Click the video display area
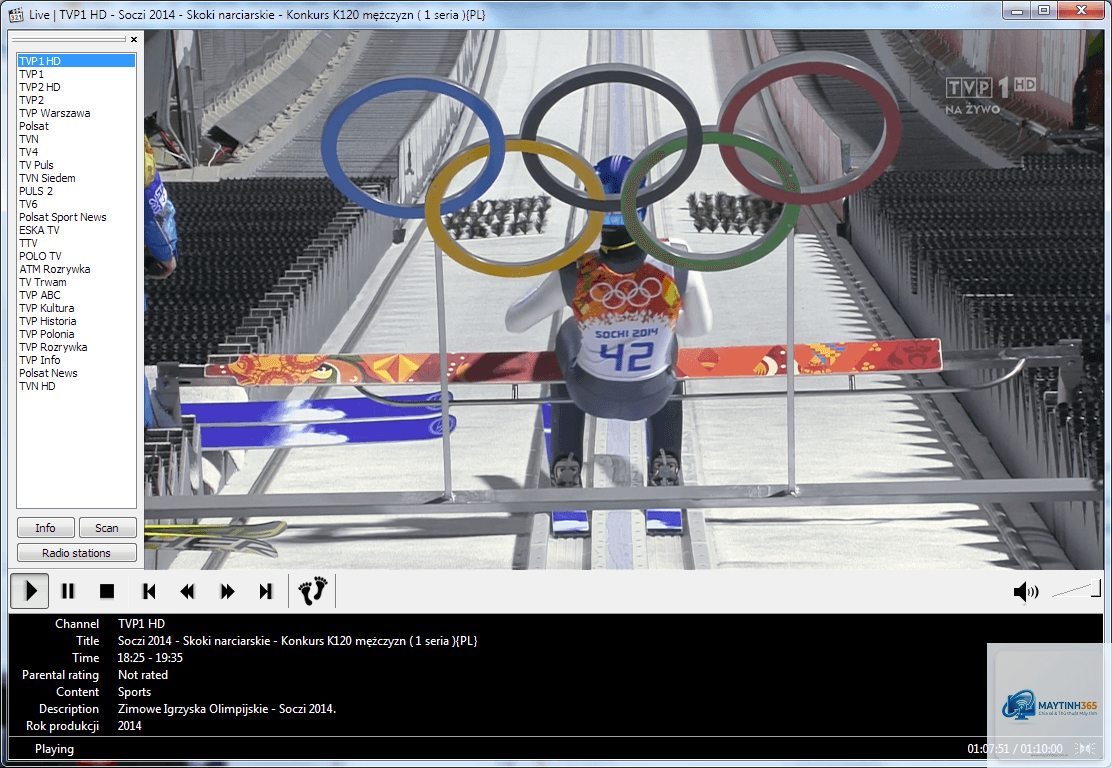The height and width of the screenshot is (768, 1112). (x=624, y=299)
